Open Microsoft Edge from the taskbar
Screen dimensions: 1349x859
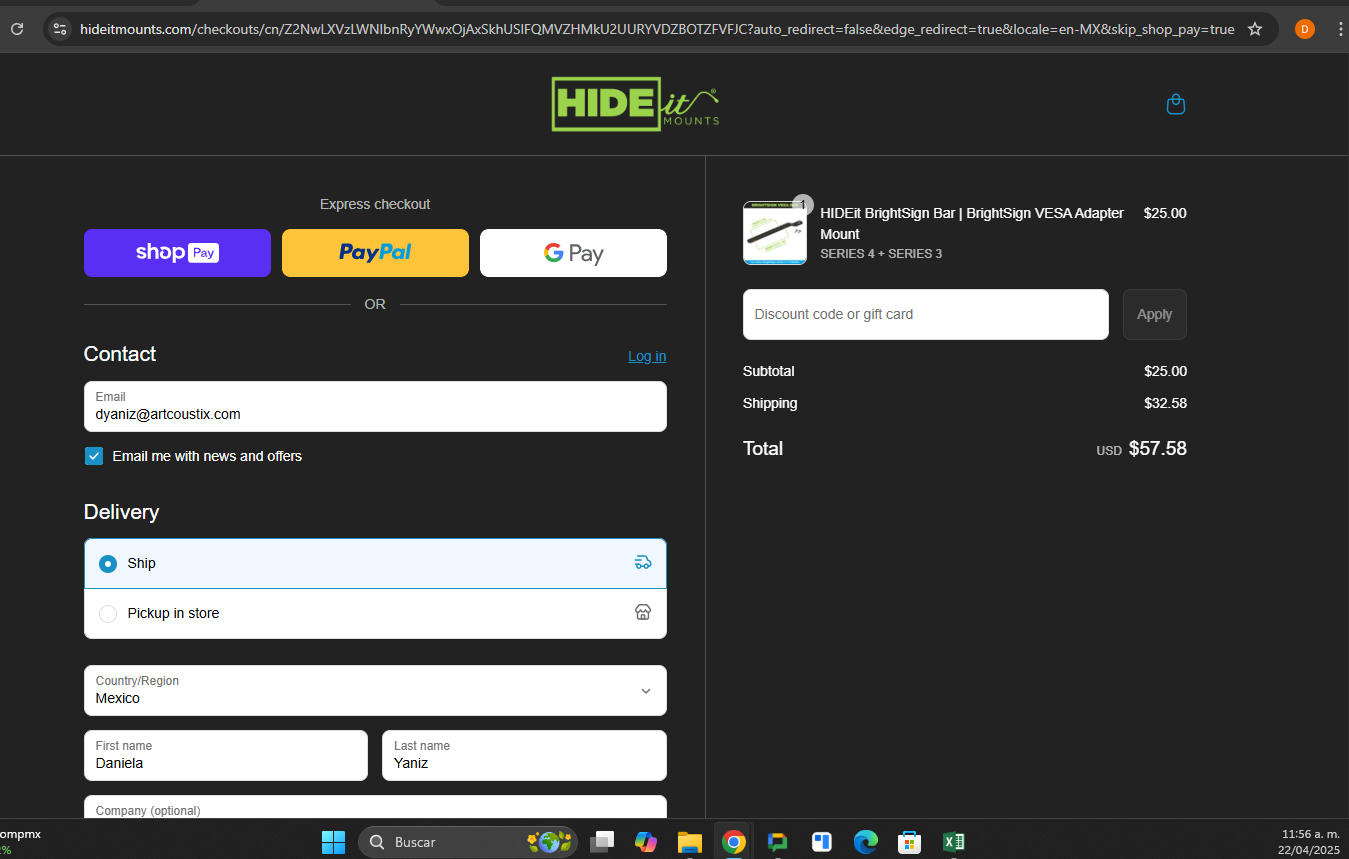coord(865,842)
